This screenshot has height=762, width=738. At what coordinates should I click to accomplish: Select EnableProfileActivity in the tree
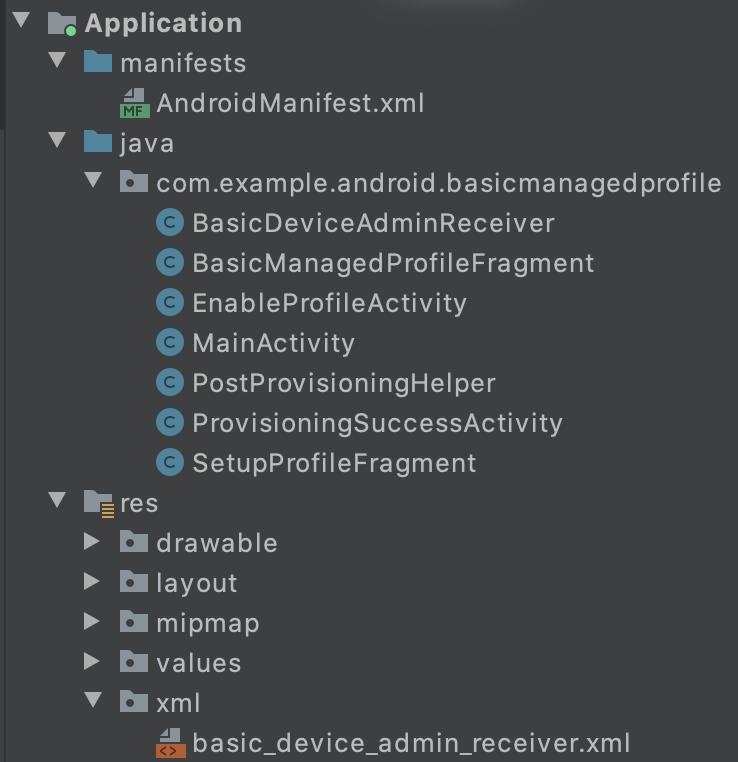click(329, 303)
